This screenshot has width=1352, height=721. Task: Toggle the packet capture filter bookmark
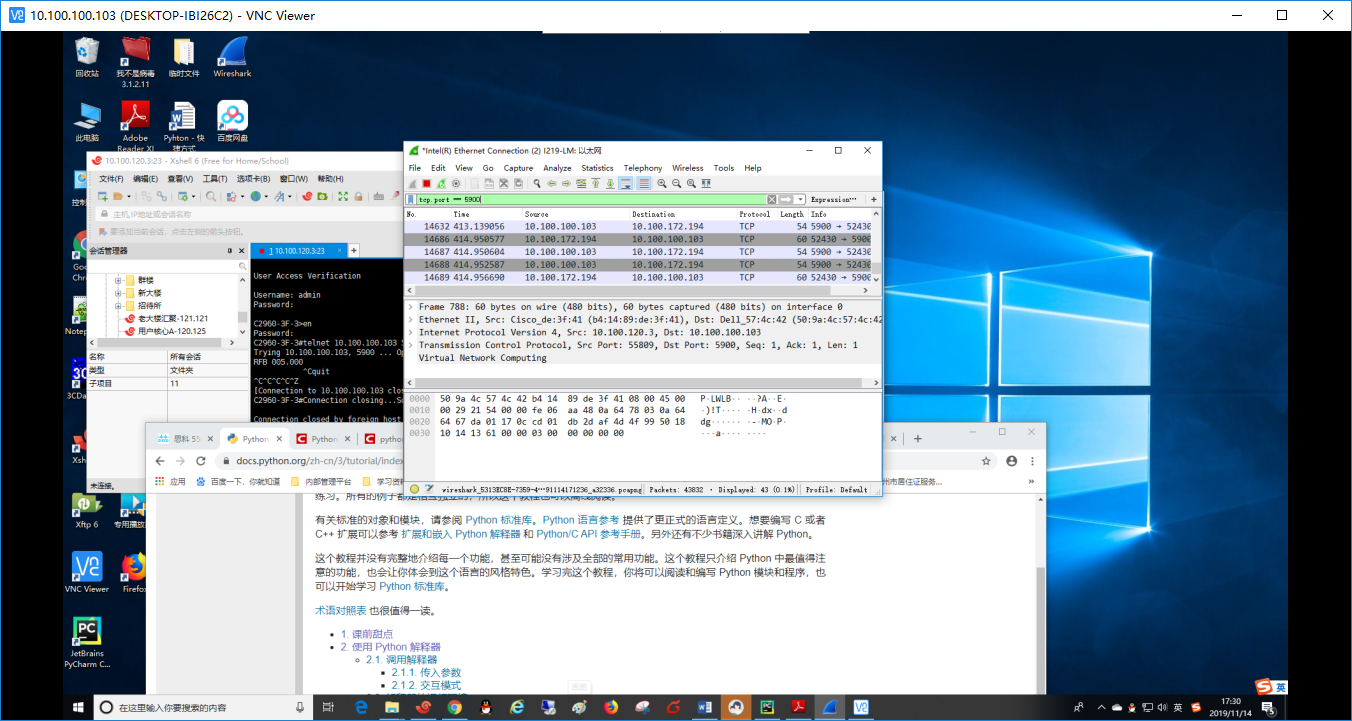[x=409, y=199]
